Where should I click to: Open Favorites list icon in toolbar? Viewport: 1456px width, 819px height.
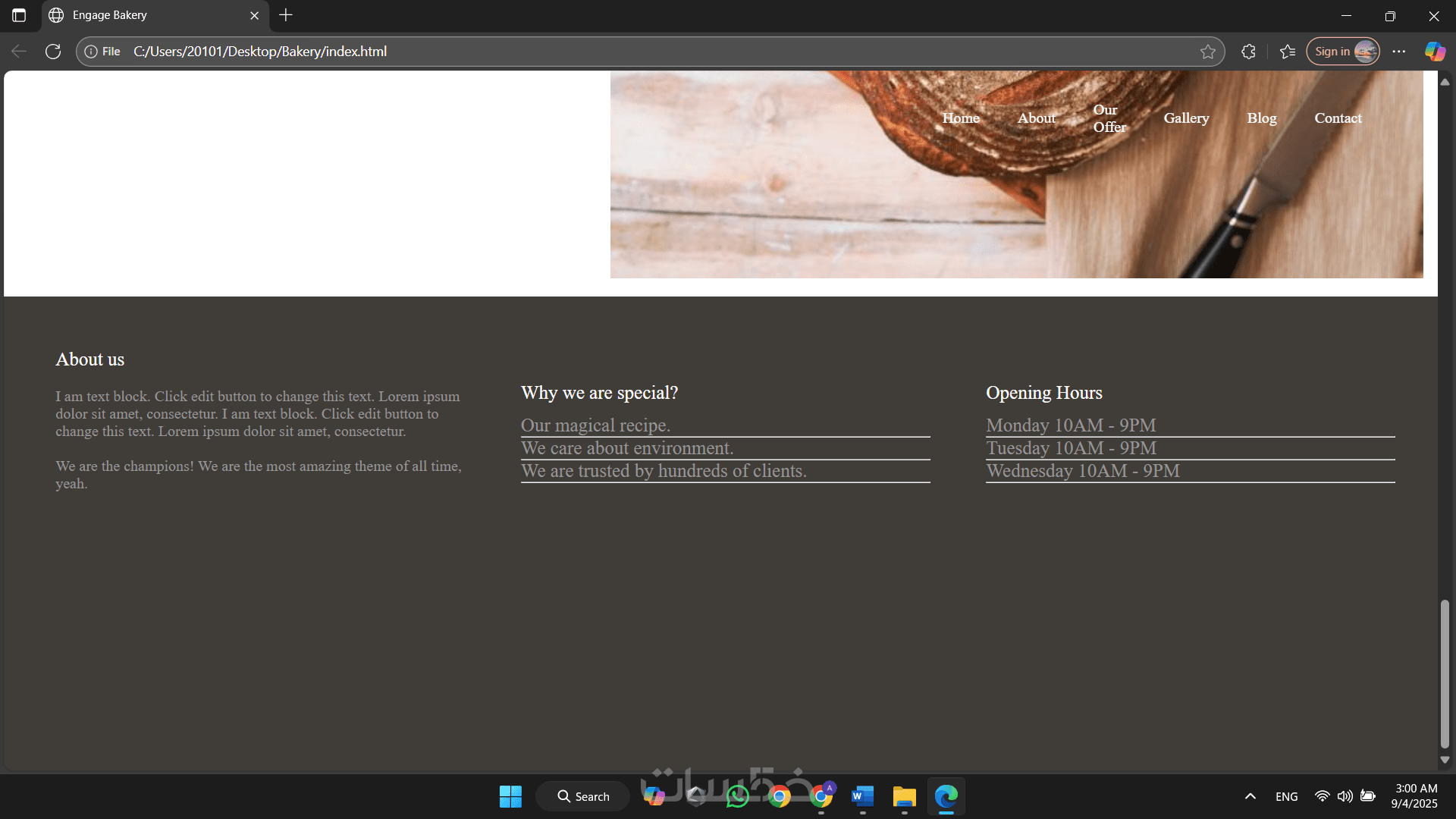(1288, 52)
